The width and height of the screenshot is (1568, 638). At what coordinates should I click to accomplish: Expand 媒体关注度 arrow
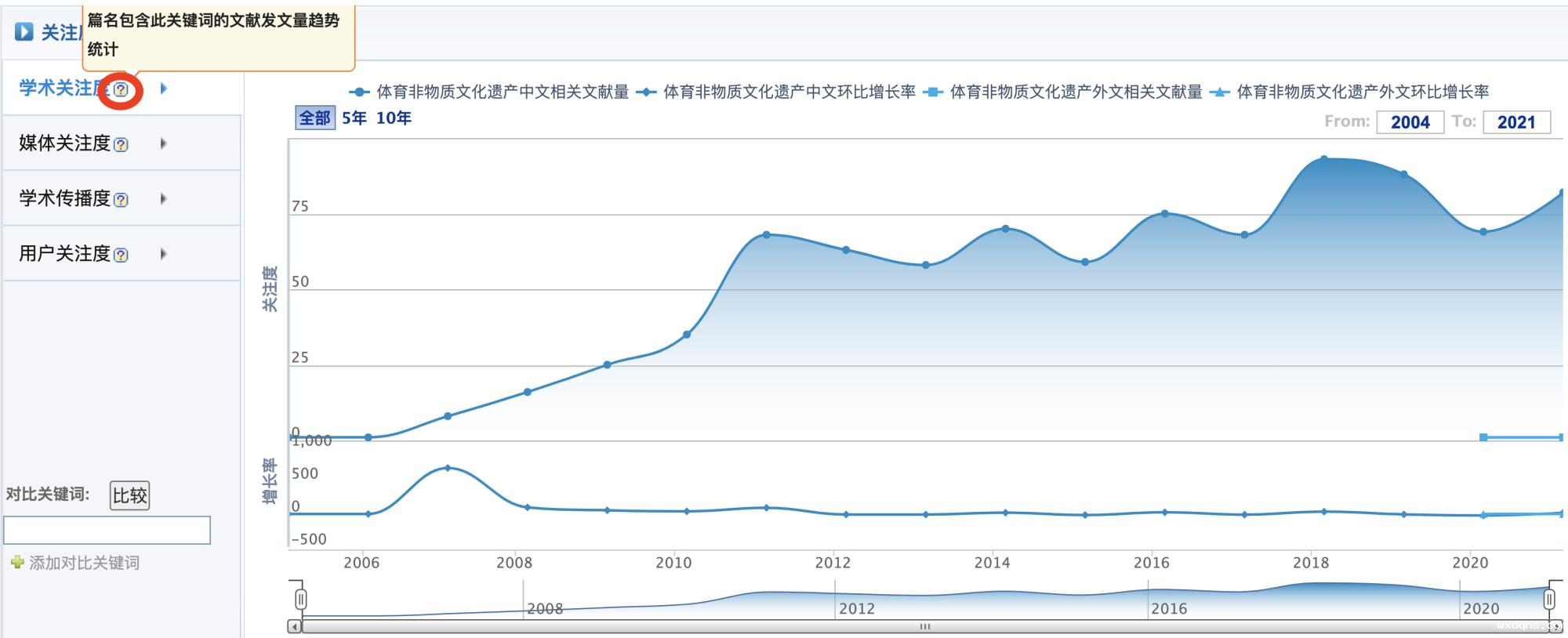[163, 143]
